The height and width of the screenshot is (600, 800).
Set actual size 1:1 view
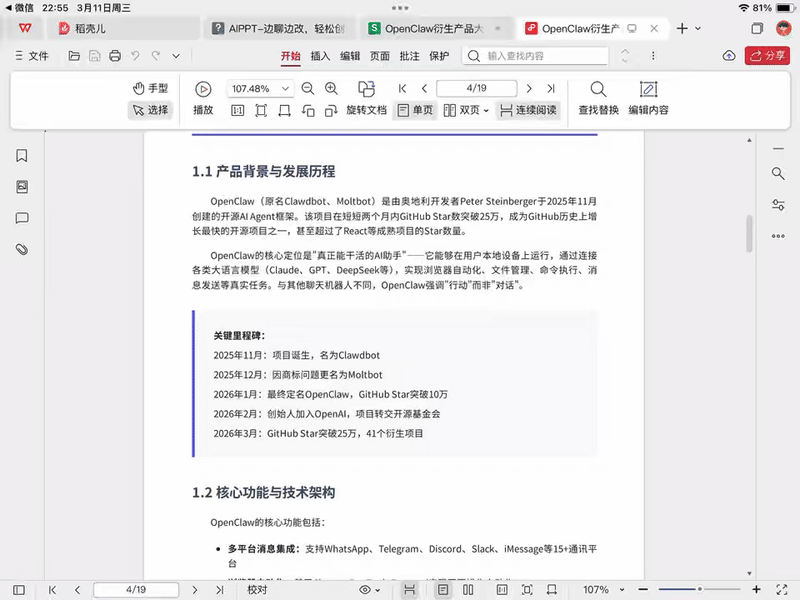coord(238,110)
